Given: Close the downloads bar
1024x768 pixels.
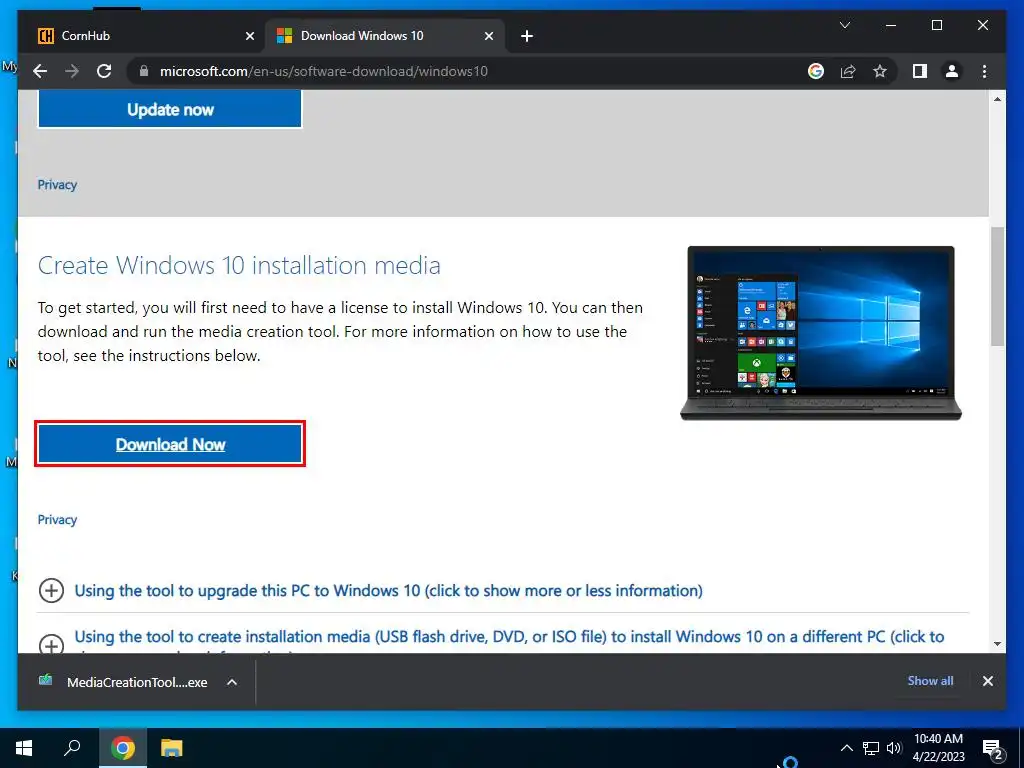Looking at the screenshot, I should tap(987, 681).
